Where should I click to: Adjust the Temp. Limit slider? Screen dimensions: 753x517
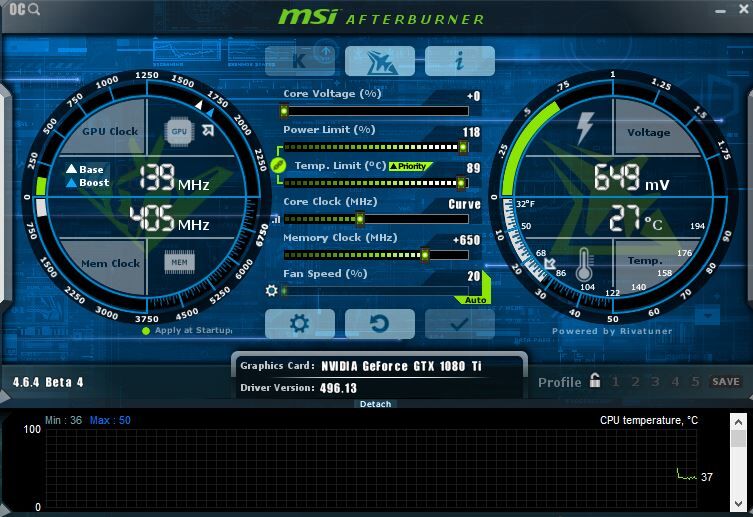coord(376,183)
